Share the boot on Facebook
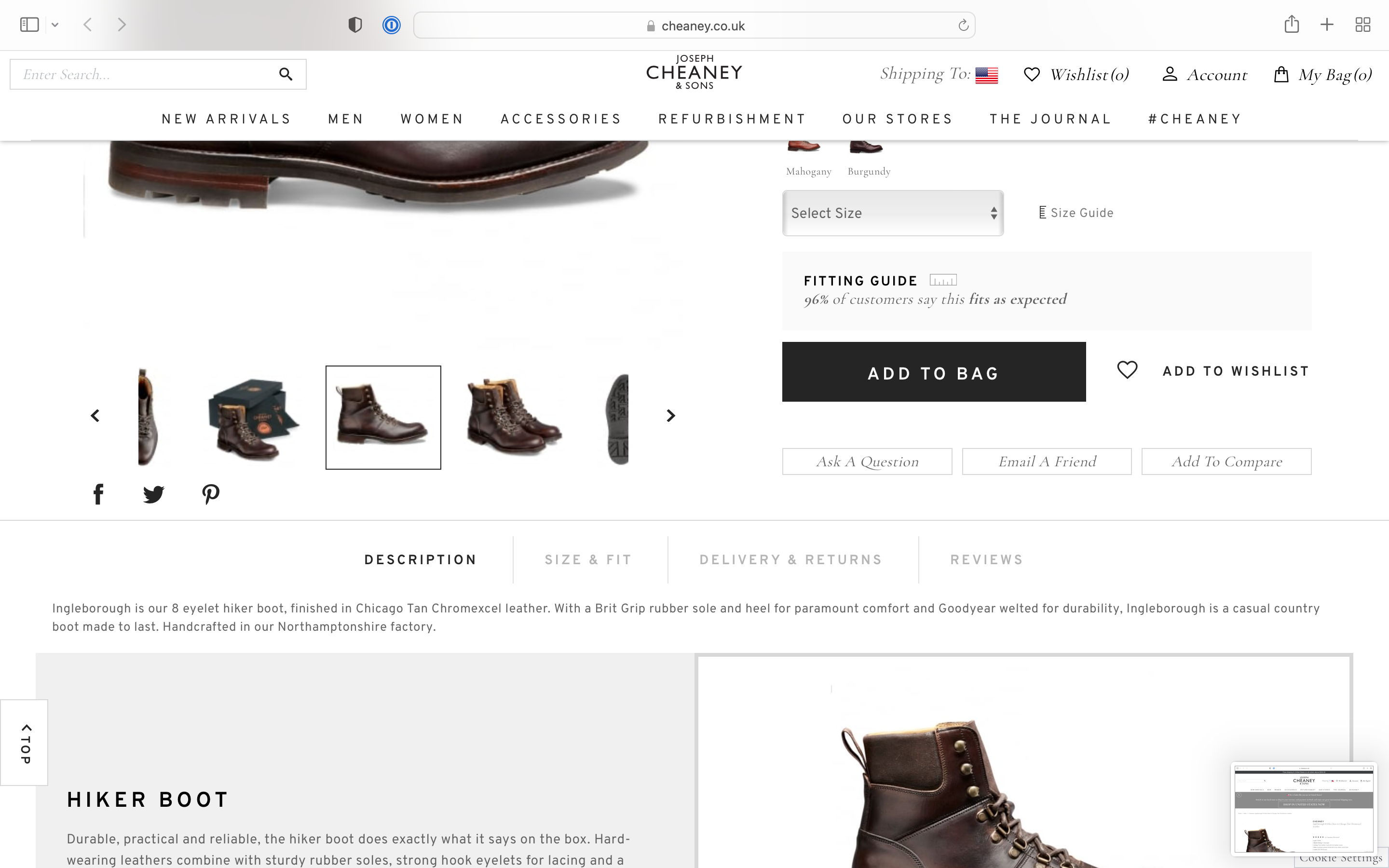Image resolution: width=1389 pixels, height=868 pixels. click(x=98, y=494)
